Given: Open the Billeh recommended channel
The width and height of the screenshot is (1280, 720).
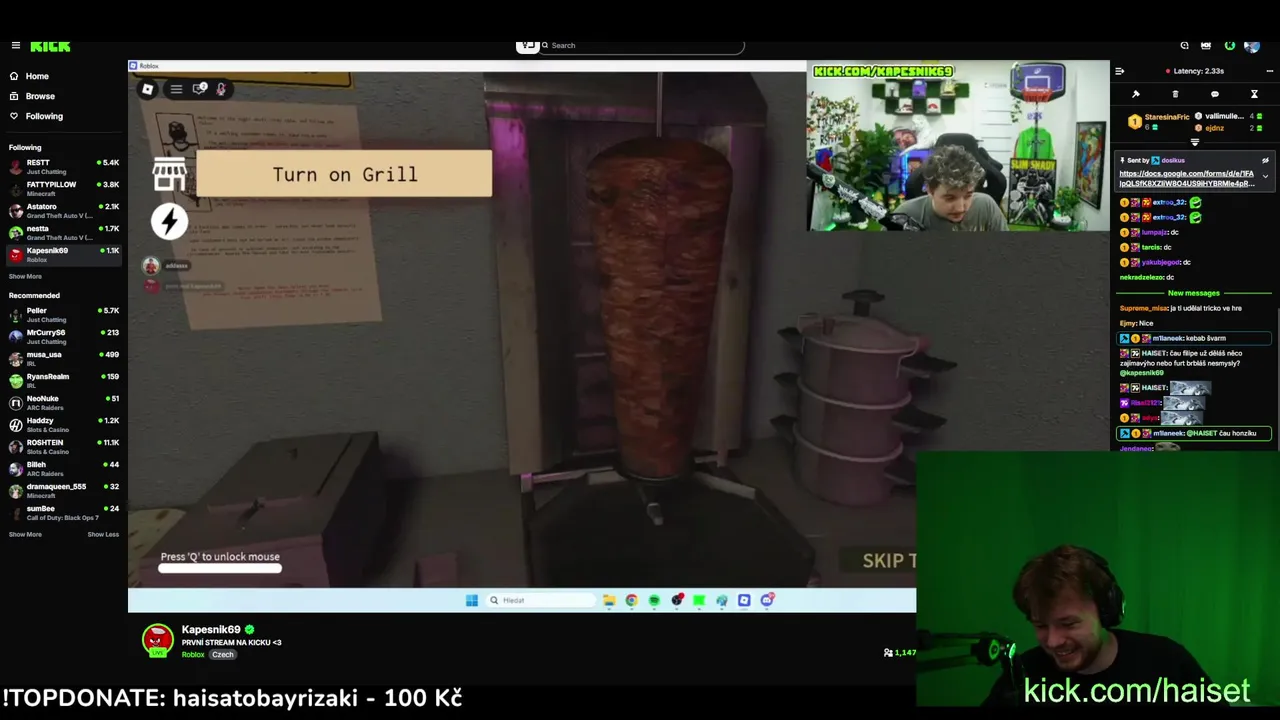Looking at the screenshot, I should tap(62, 469).
